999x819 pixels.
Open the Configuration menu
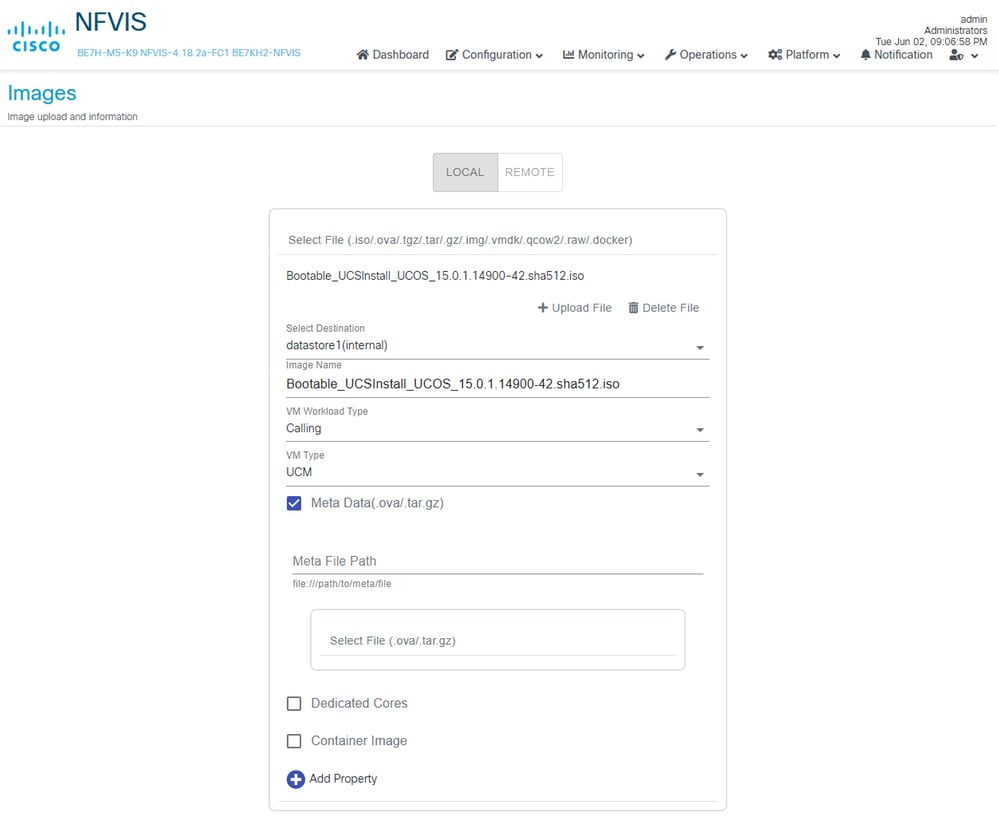coord(494,55)
